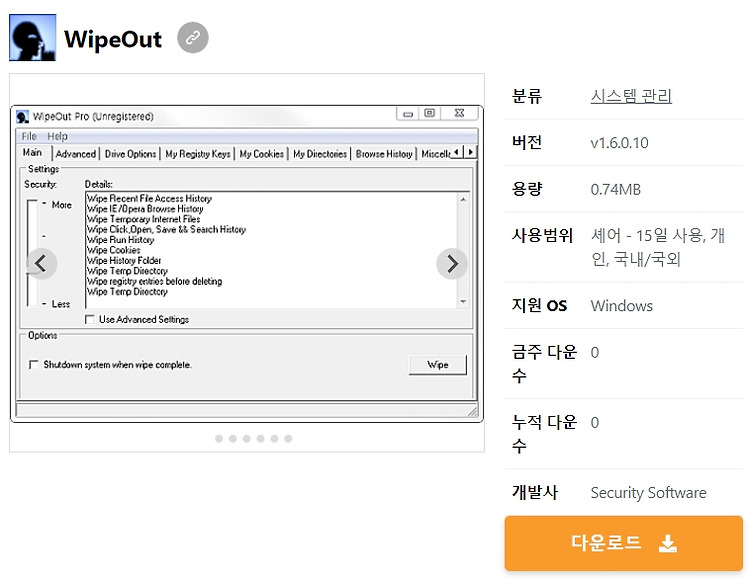Viewport: 750px width, 579px height.
Task: Click the Wipe button
Action: (x=438, y=365)
